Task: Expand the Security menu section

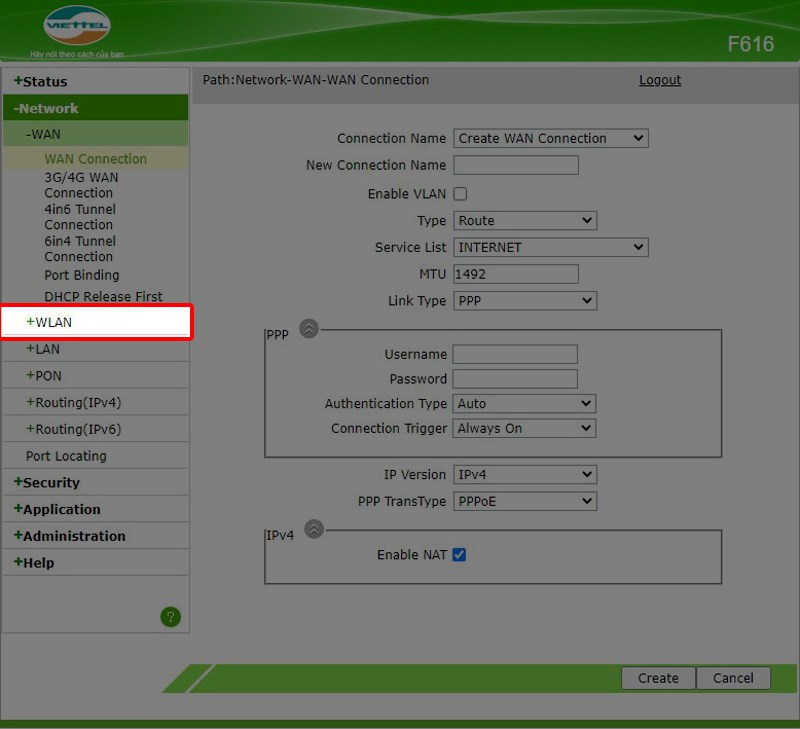Action: click(x=51, y=483)
